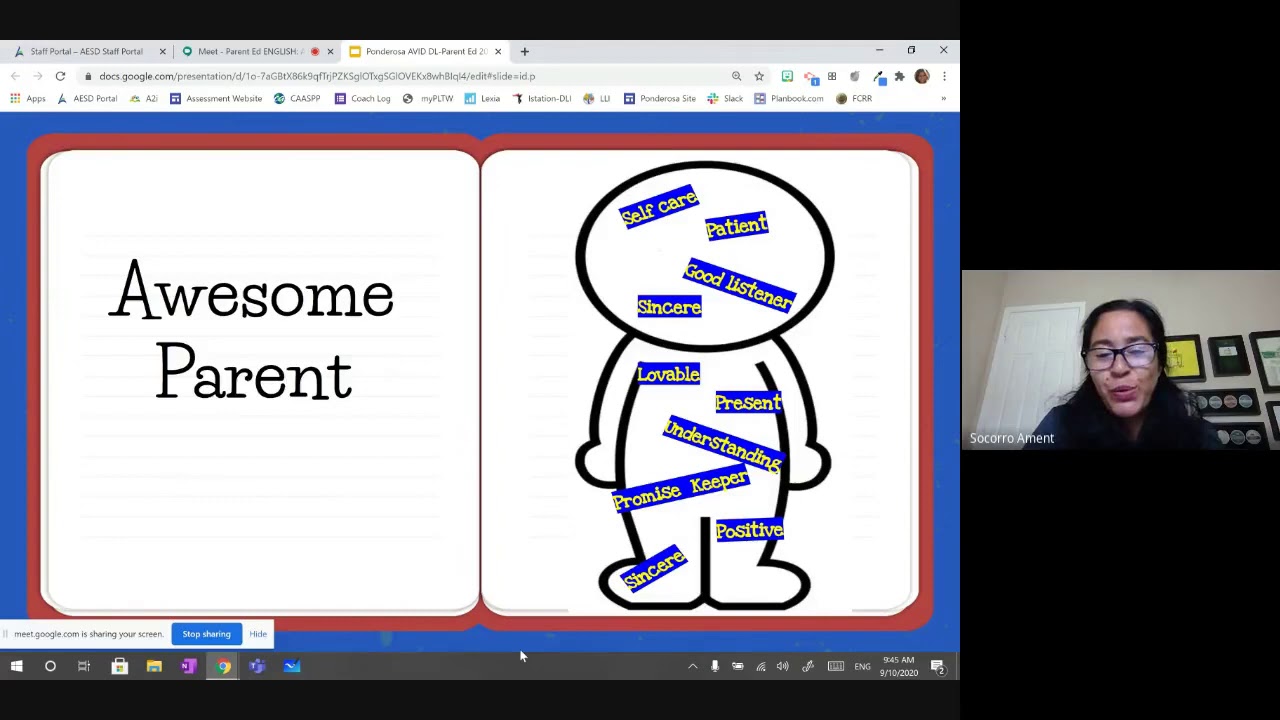Open the volume control in system tray
The image size is (1280, 720).
click(x=783, y=667)
